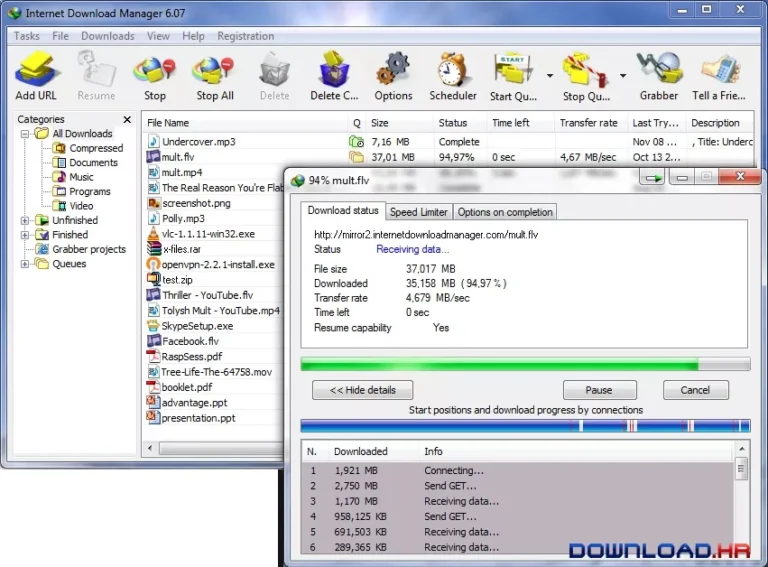Open the Tasks menu
This screenshot has width=768, height=567.
tap(26, 36)
